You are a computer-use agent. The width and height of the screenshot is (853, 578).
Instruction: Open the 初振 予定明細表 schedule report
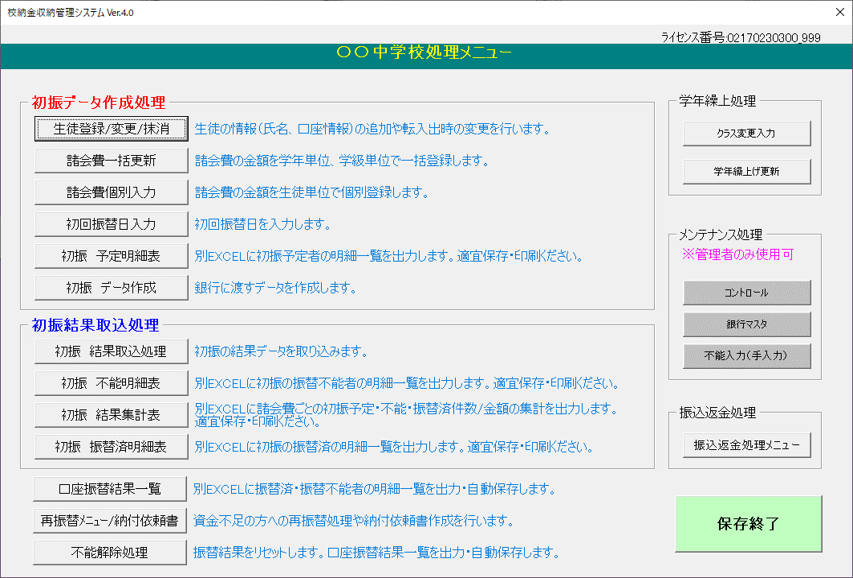[x=108, y=257]
